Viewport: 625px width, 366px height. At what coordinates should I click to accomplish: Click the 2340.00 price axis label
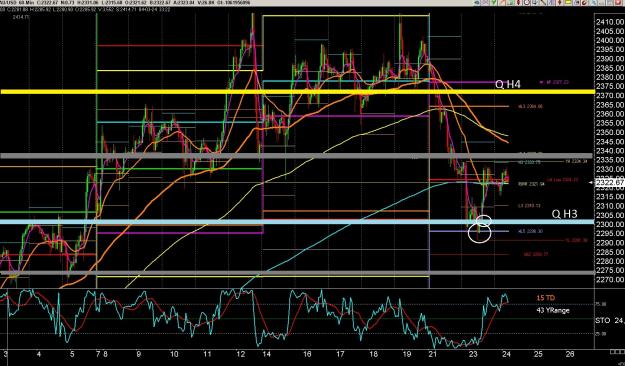coord(610,151)
